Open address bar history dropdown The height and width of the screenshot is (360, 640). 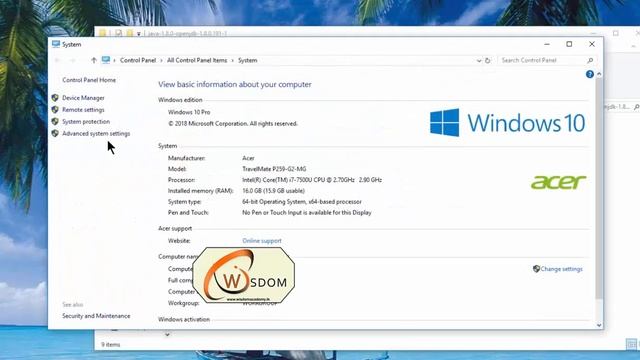point(479,61)
